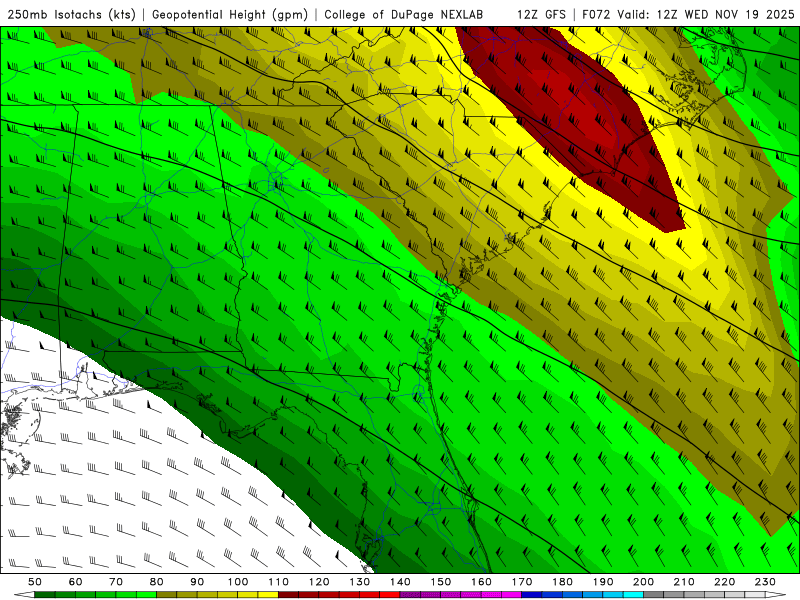Click the 120 label on the color scale
800x600 pixels.
click(319, 582)
